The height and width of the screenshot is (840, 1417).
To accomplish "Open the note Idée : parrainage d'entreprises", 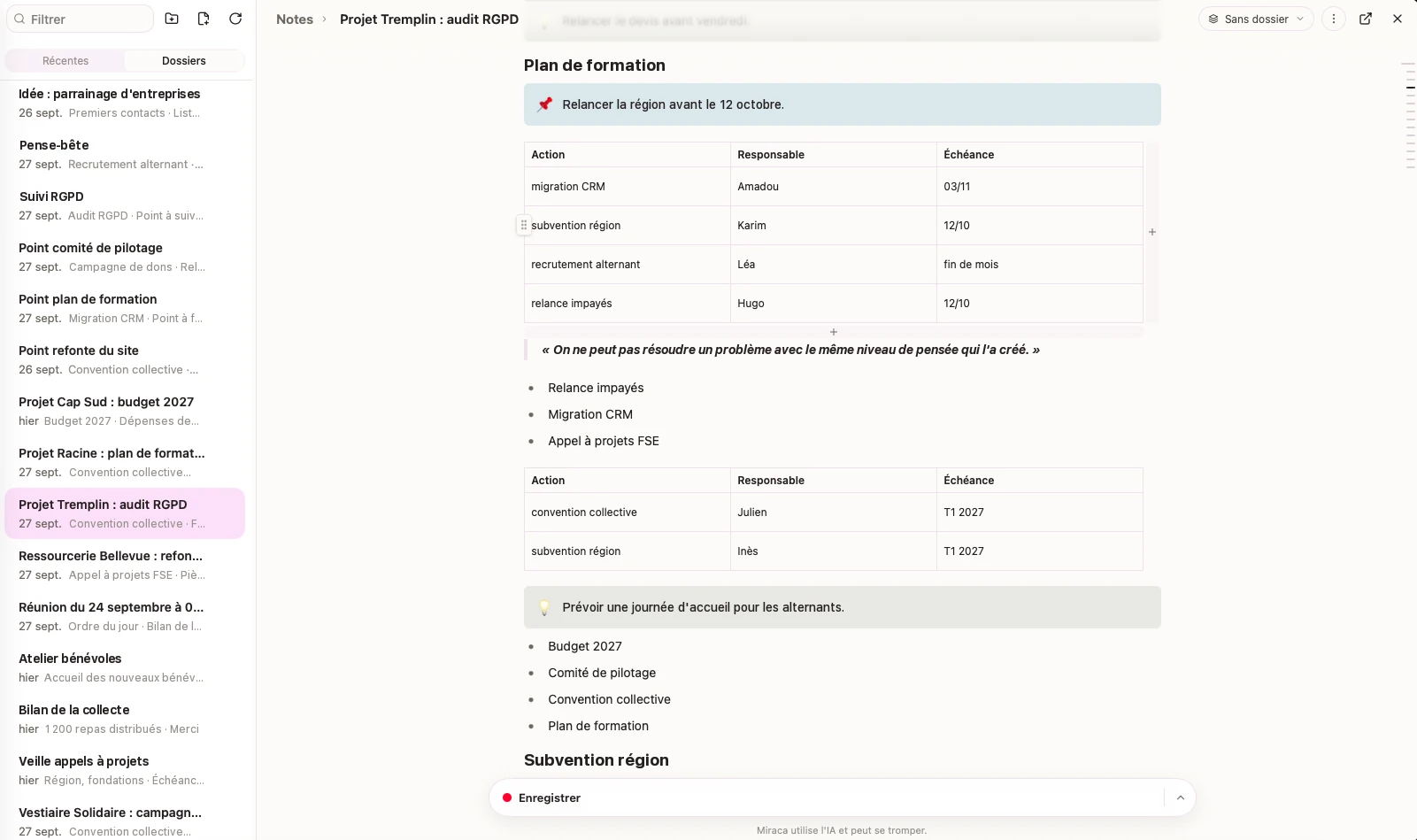I will (125, 103).
